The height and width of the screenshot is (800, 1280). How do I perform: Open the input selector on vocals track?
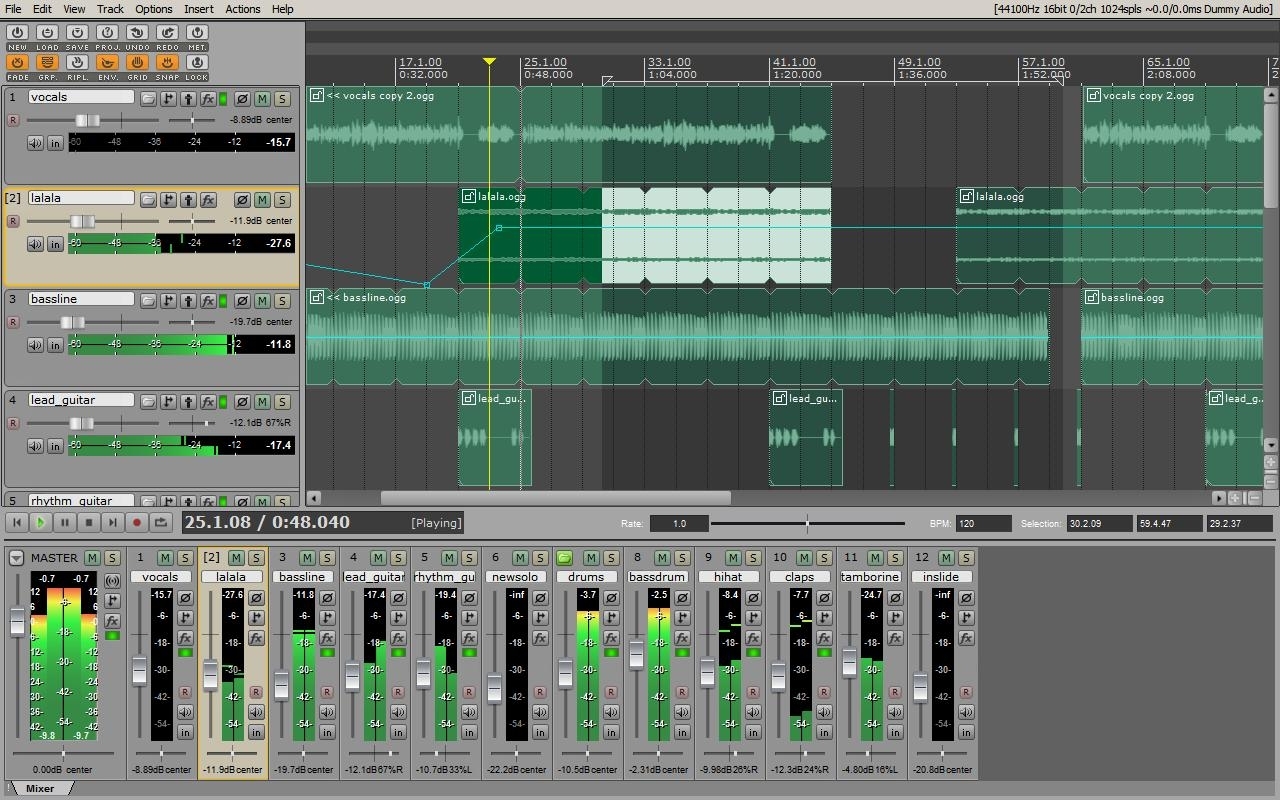click(x=55, y=143)
